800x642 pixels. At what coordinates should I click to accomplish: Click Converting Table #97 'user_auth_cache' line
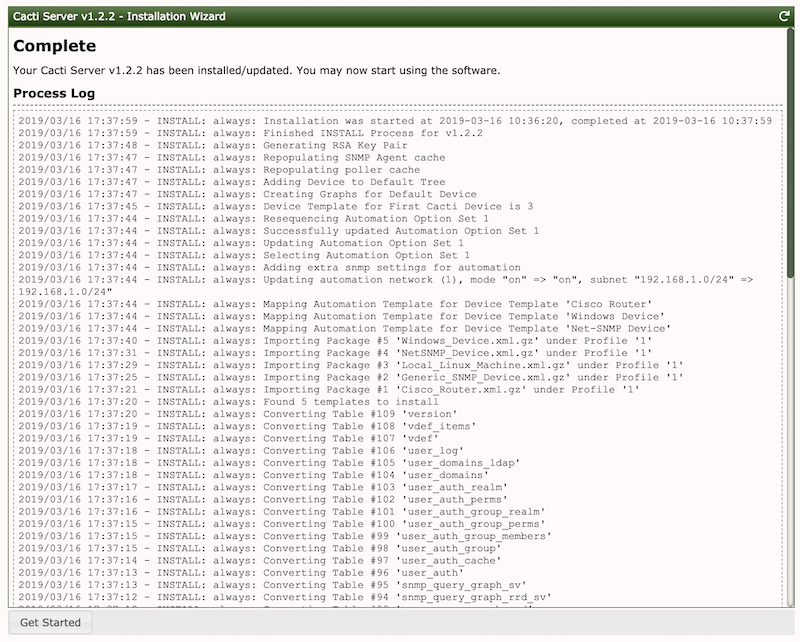[260, 562]
